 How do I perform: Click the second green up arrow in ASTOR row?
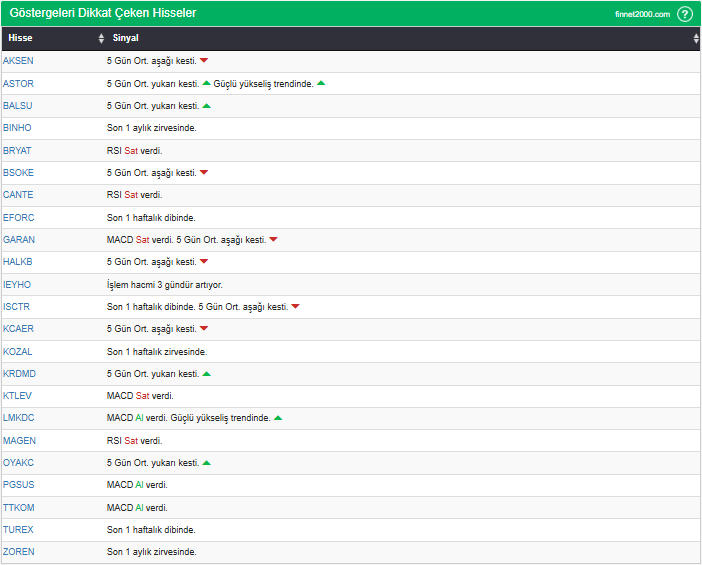click(x=321, y=83)
